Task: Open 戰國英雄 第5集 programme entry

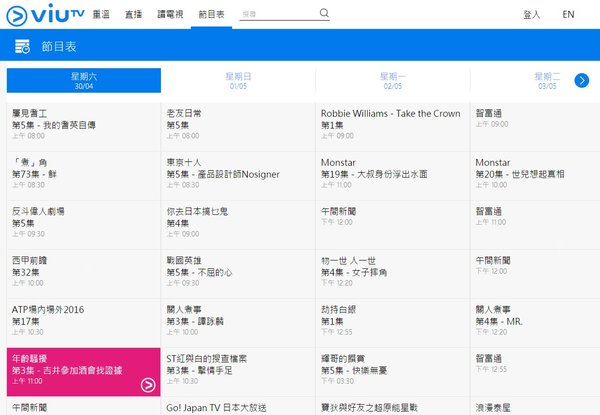Action: pyautogui.click(x=238, y=274)
